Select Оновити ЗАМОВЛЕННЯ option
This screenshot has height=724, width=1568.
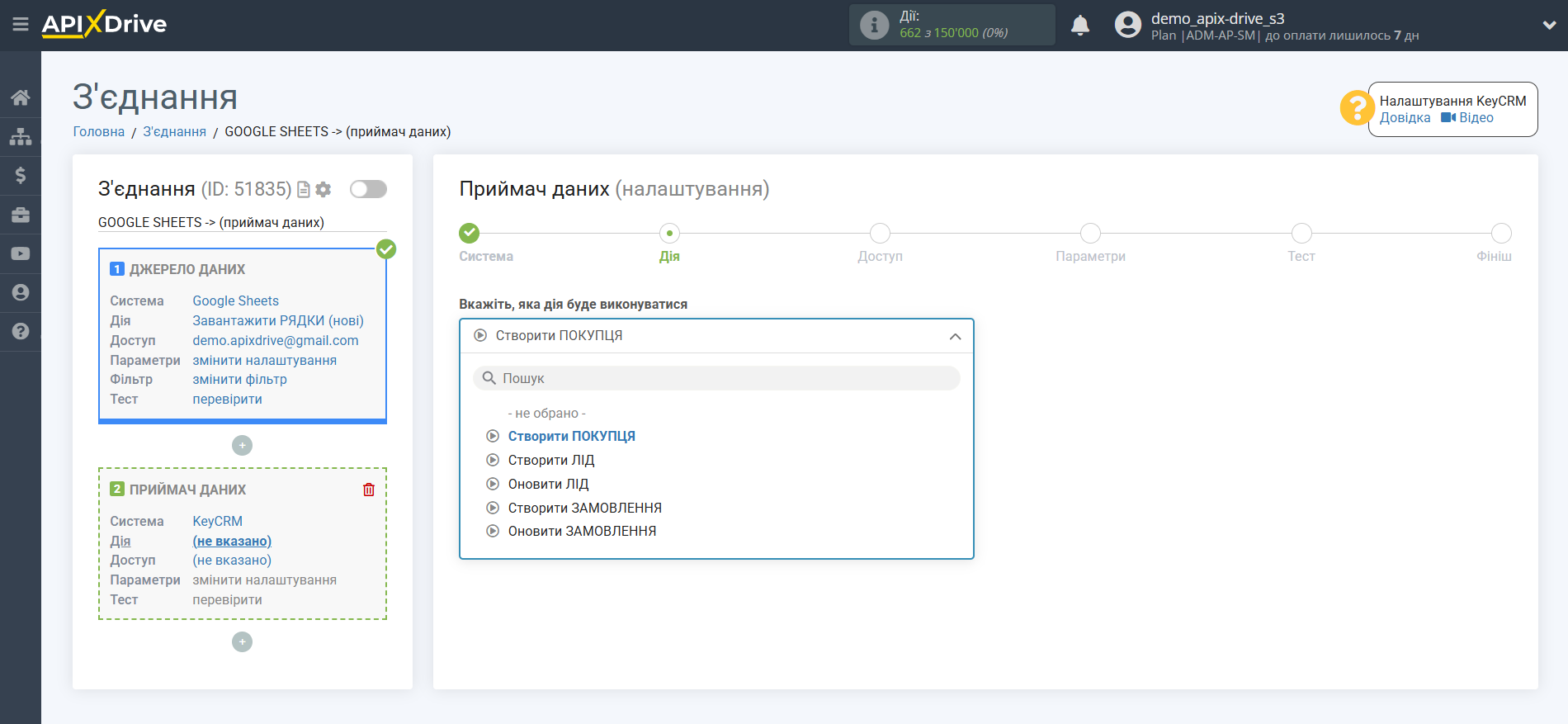(582, 531)
